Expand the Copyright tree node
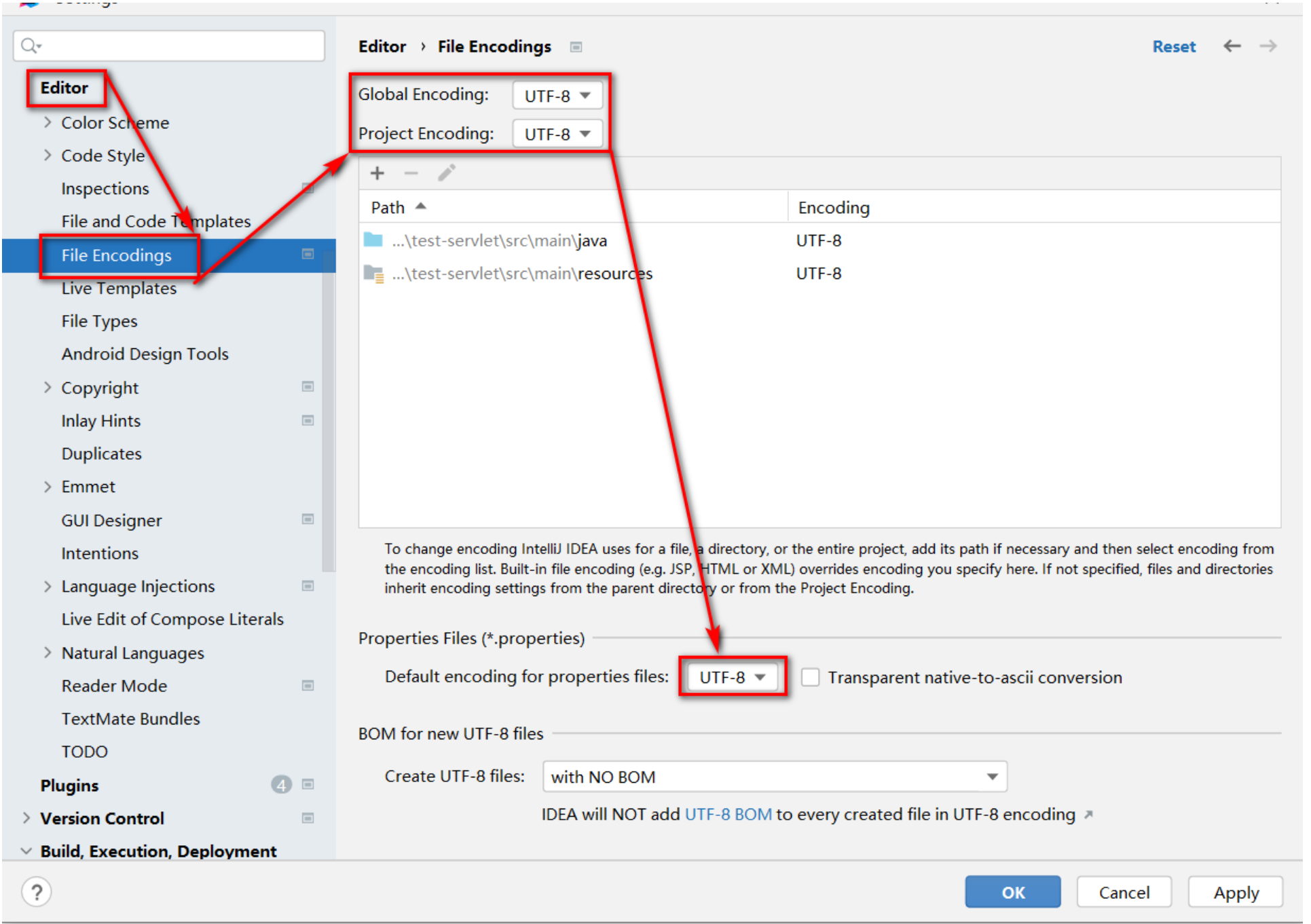The image size is (1311, 924). coord(48,388)
